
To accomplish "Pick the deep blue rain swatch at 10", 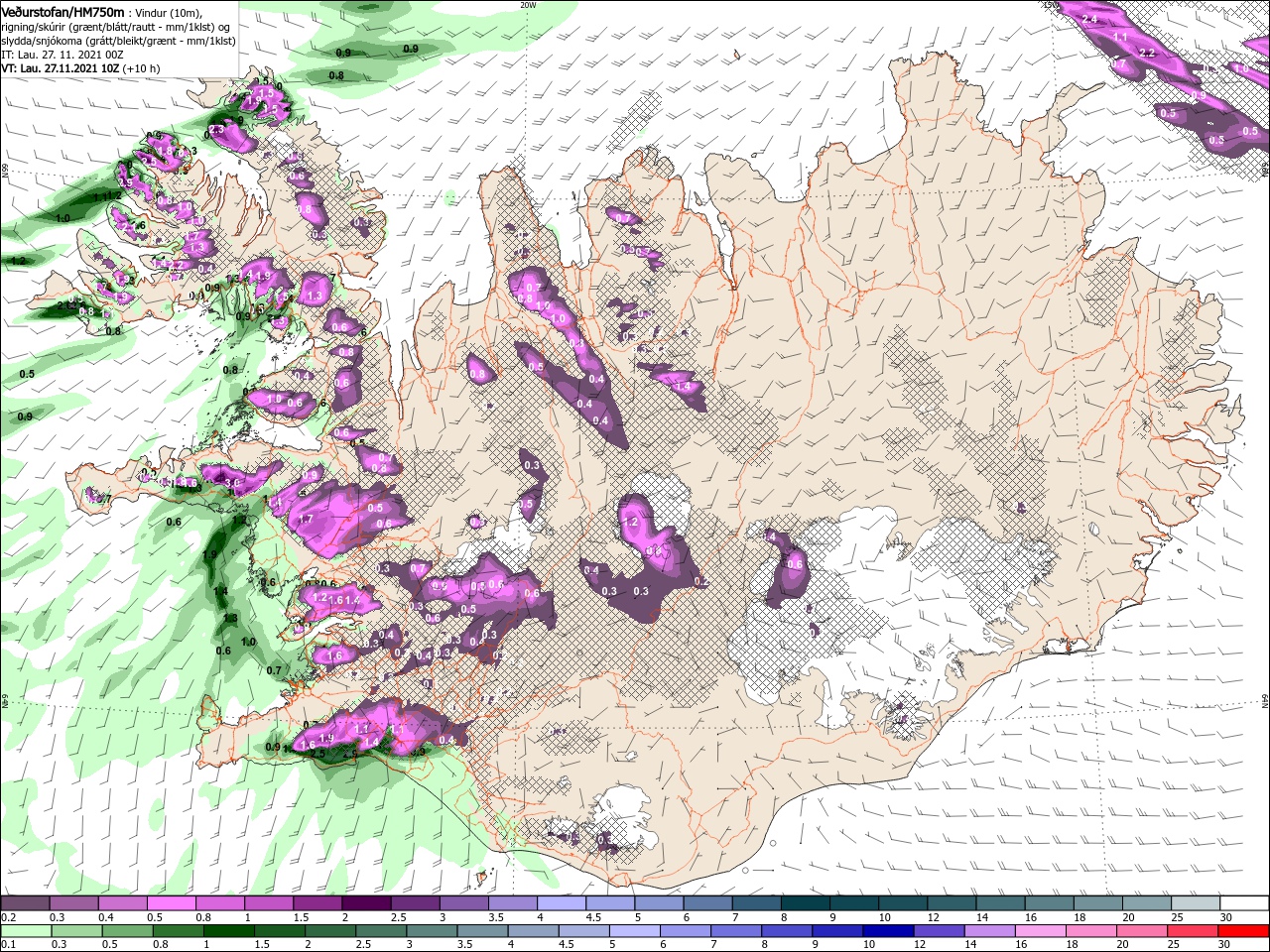I will tap(889, 931).
